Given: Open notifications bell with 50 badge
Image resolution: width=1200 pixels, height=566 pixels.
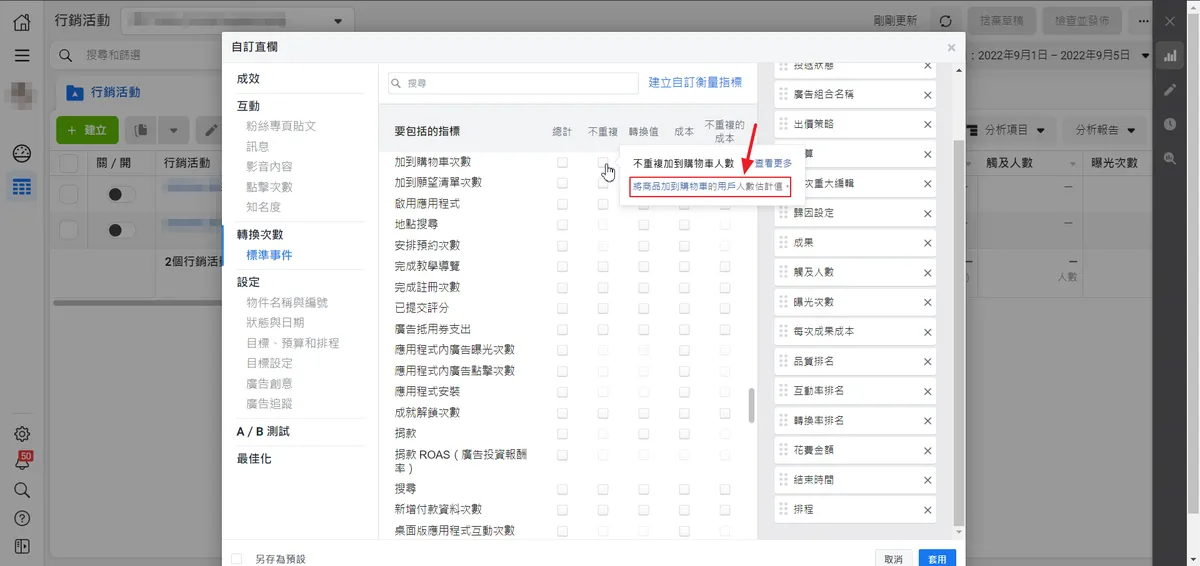Looking at the screenshot, I should 22,462.
